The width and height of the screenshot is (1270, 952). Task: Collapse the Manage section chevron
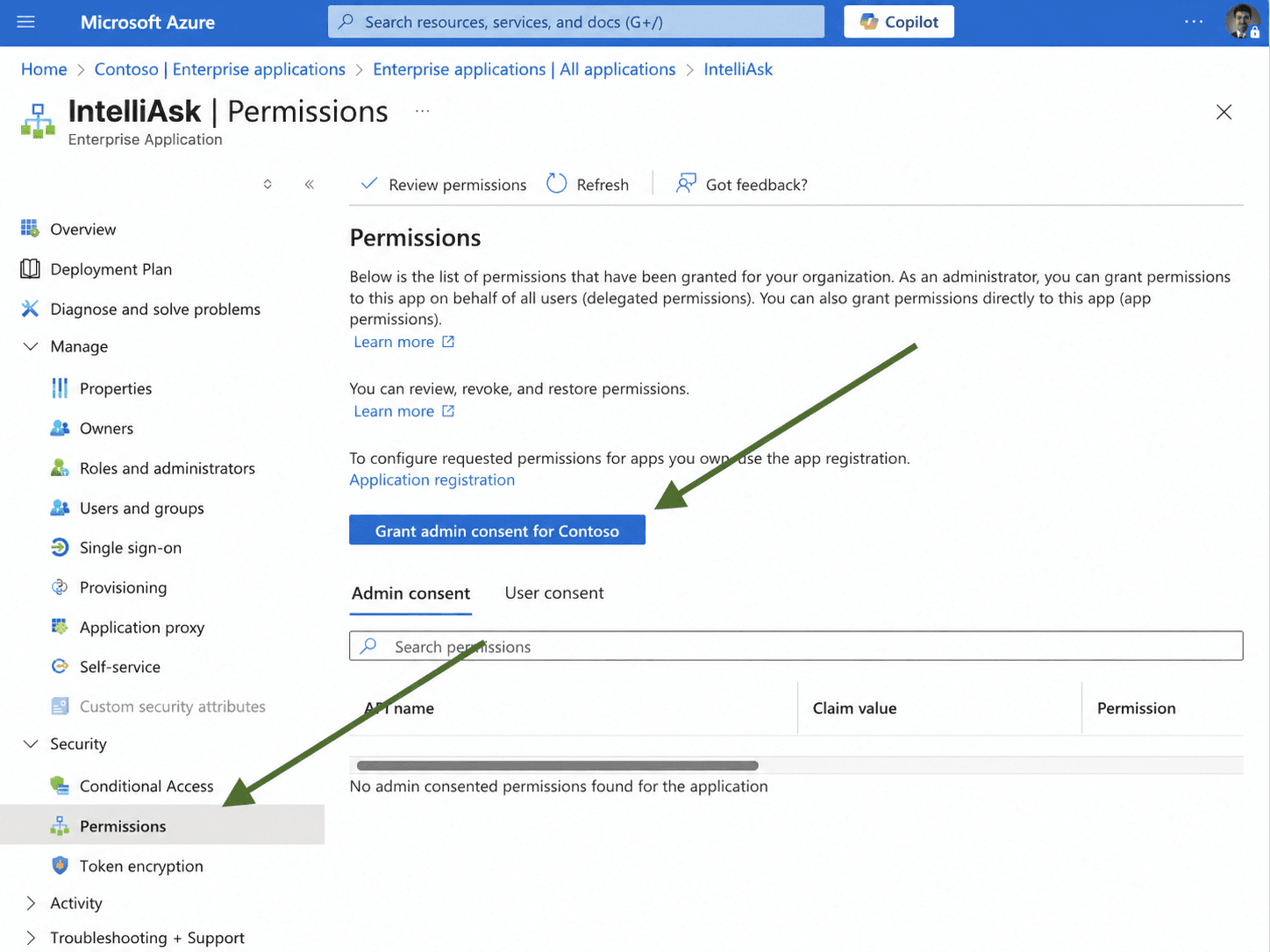coord(31,346)
